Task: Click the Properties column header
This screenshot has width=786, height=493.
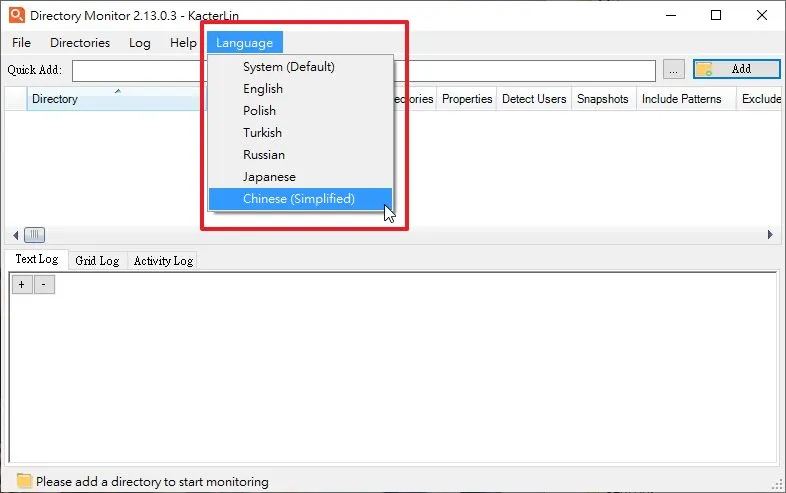Action: (467, 99)
